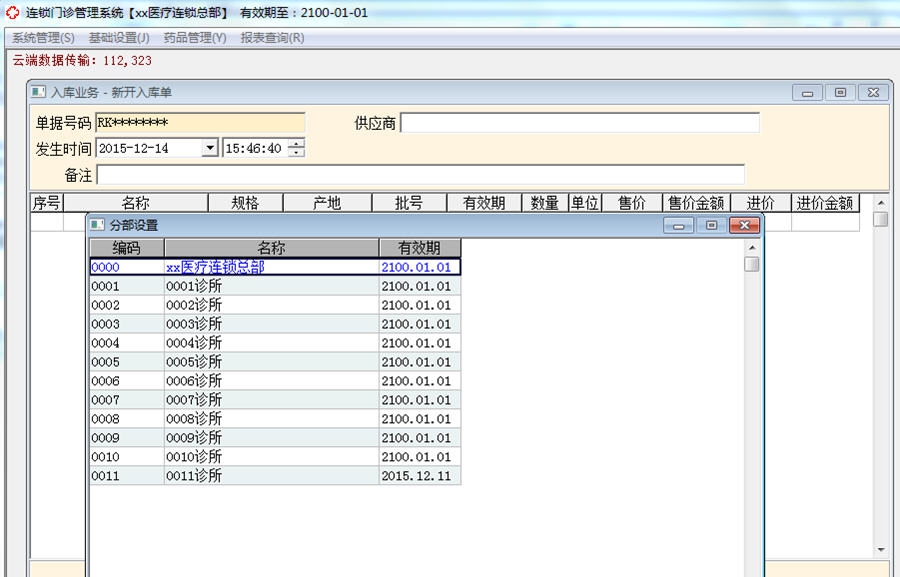Open the 发生时间 date dropdown
The height and width of the screenshot is (577, 900).
[x=209, y=146]
